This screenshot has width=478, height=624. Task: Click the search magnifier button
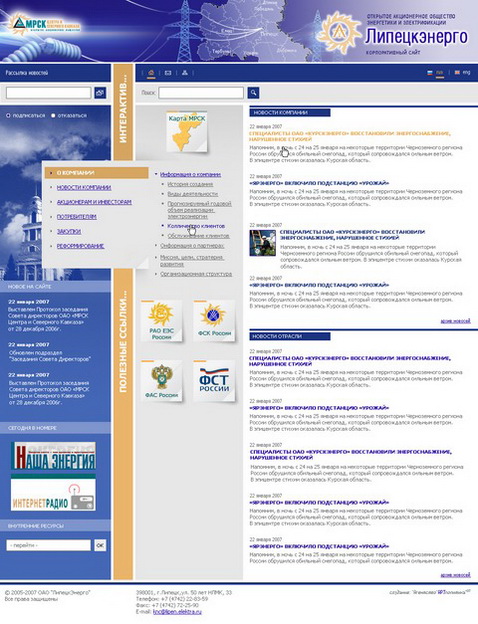tap(254, 93)
